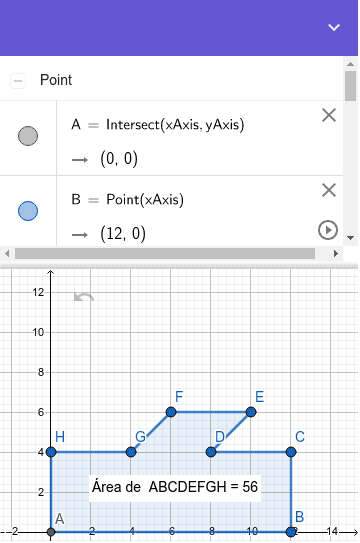This screenshot has height=543, width=360.
Task: Click the B = Point(xAxis) definition
Action: pyautogui.click(x=127, y=199)
